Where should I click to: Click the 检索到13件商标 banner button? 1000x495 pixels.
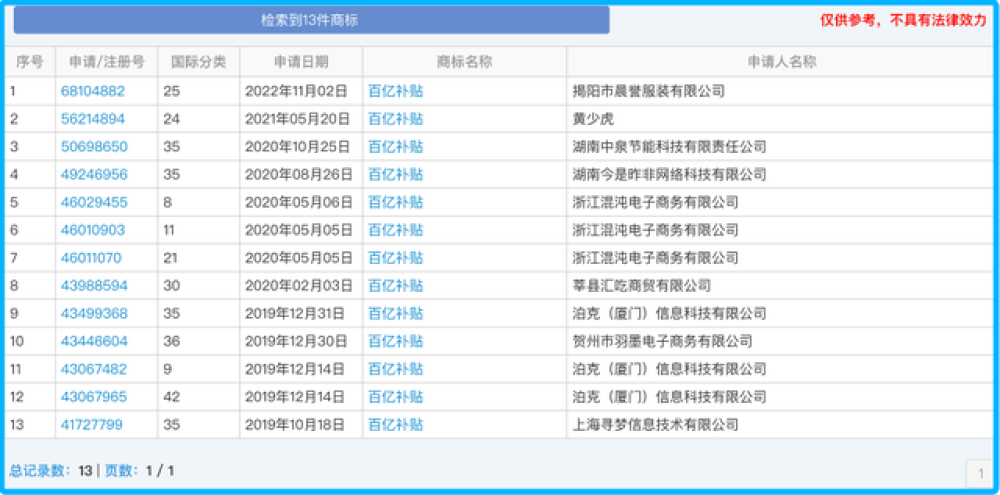[311, 20]
